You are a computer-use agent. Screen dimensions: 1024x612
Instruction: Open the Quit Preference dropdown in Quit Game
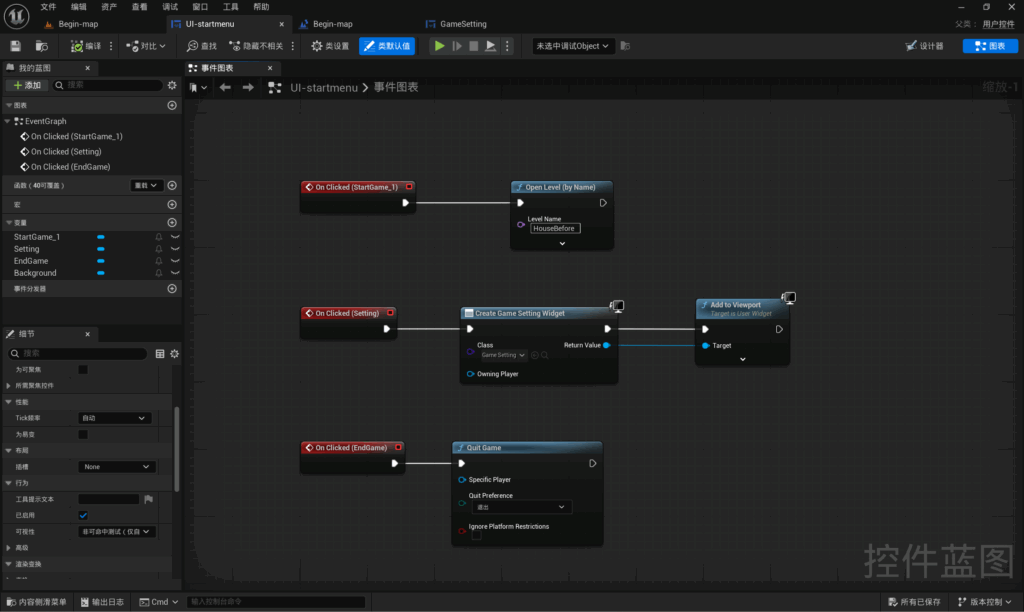tap(522, 507)
